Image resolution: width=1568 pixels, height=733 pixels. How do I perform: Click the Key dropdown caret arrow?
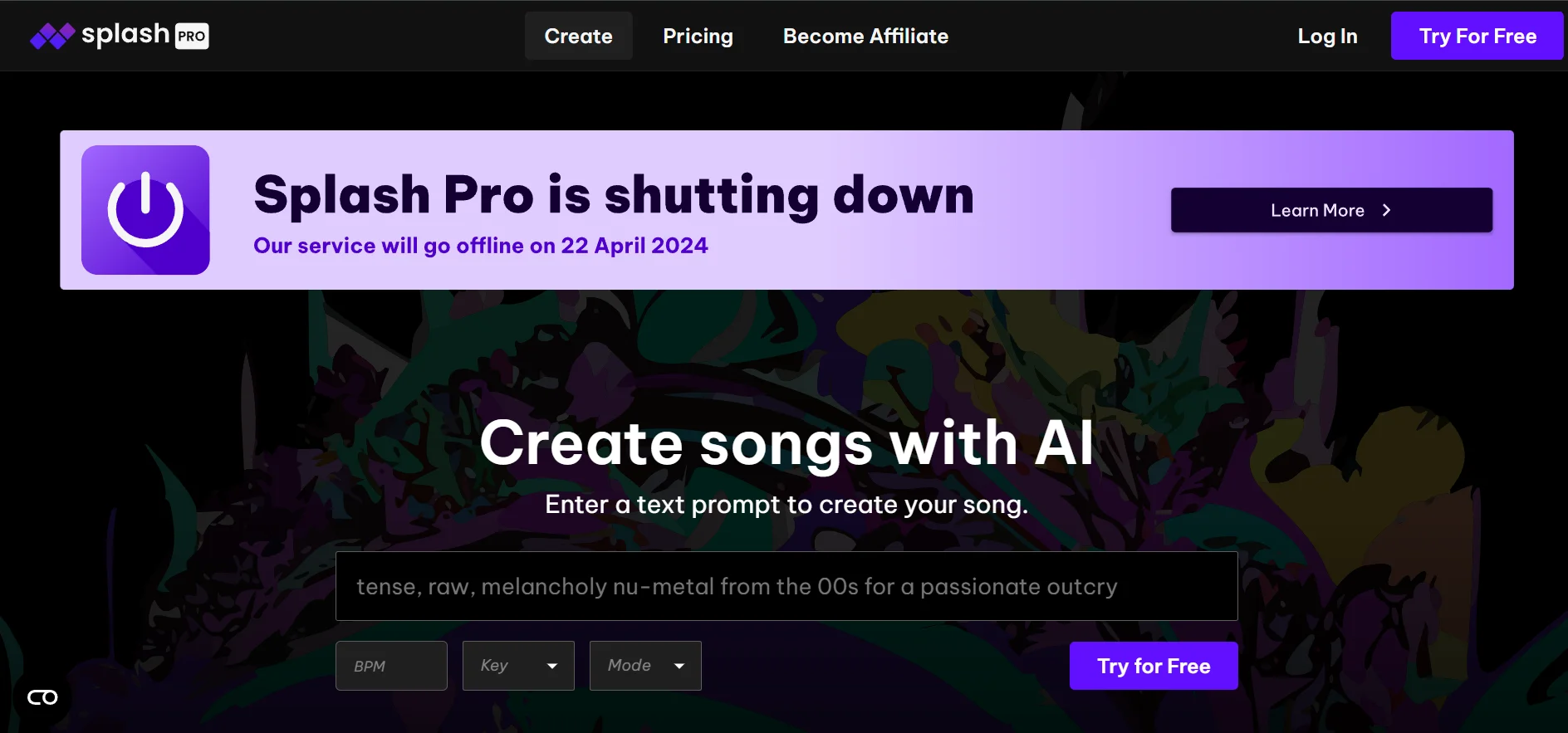coord(552,666)
